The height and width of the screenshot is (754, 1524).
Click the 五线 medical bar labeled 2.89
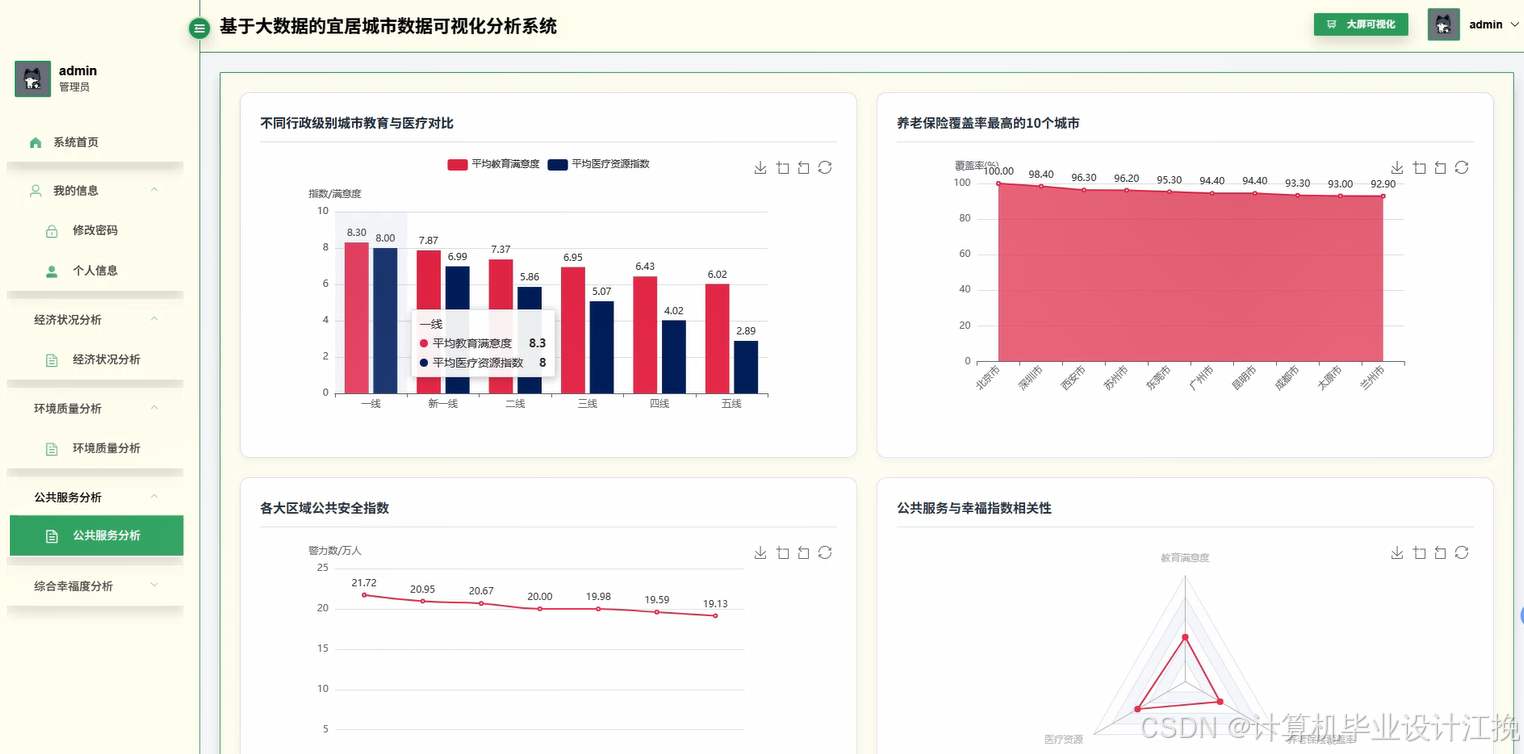click(x=746, y=367)
